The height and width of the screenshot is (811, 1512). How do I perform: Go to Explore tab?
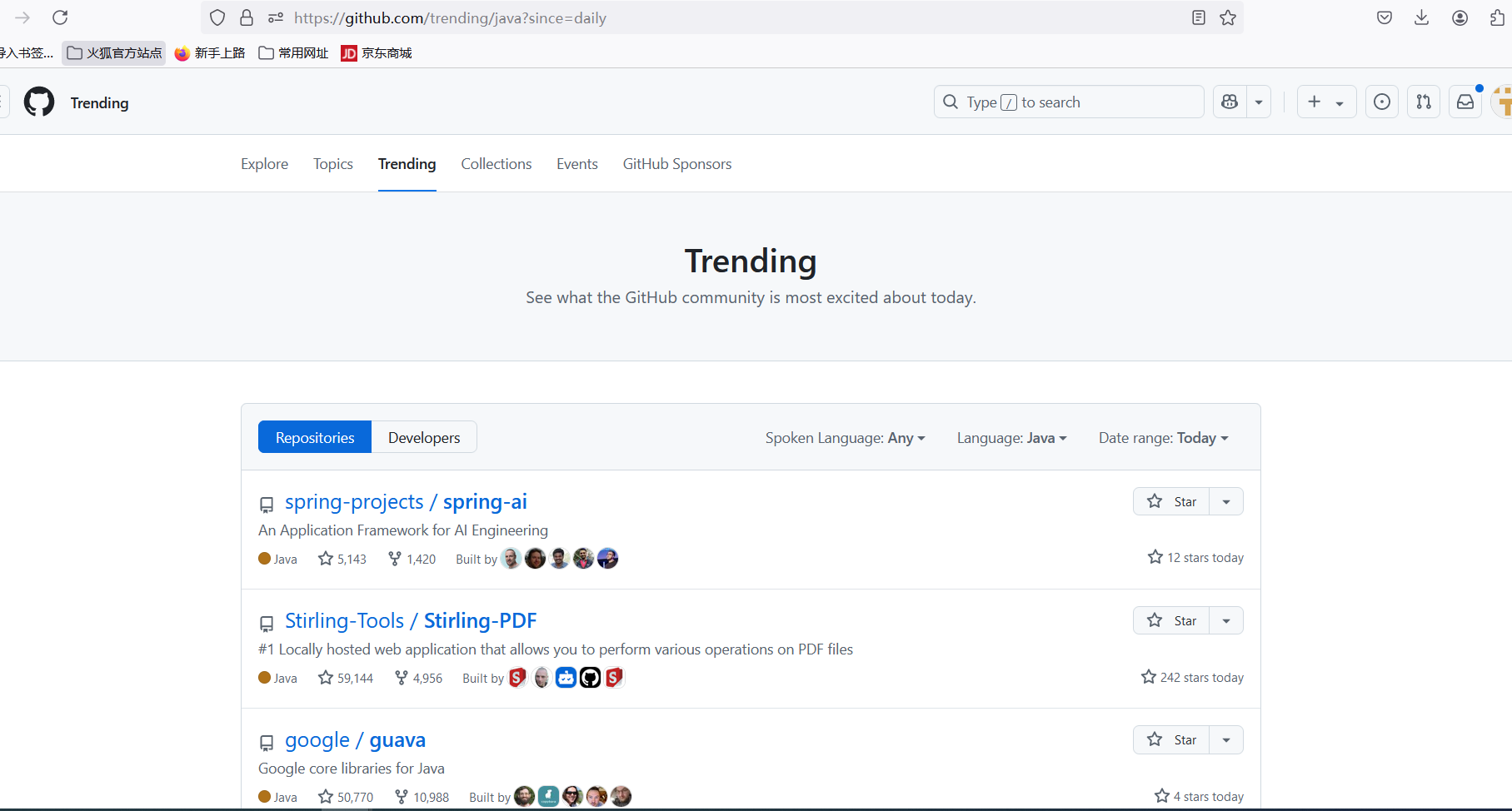pyautogui.click(x=264, y=164)
